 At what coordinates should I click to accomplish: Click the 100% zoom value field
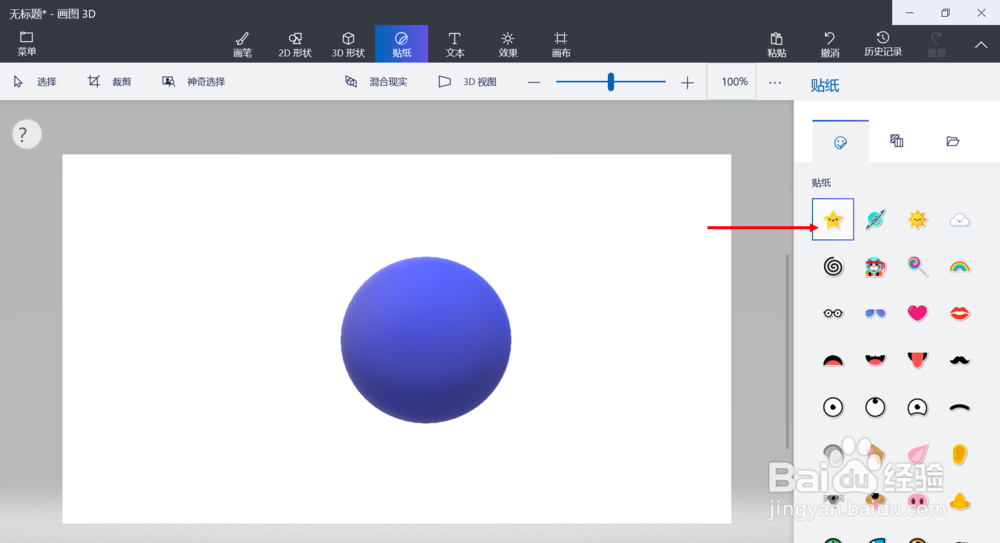point(734,82)
